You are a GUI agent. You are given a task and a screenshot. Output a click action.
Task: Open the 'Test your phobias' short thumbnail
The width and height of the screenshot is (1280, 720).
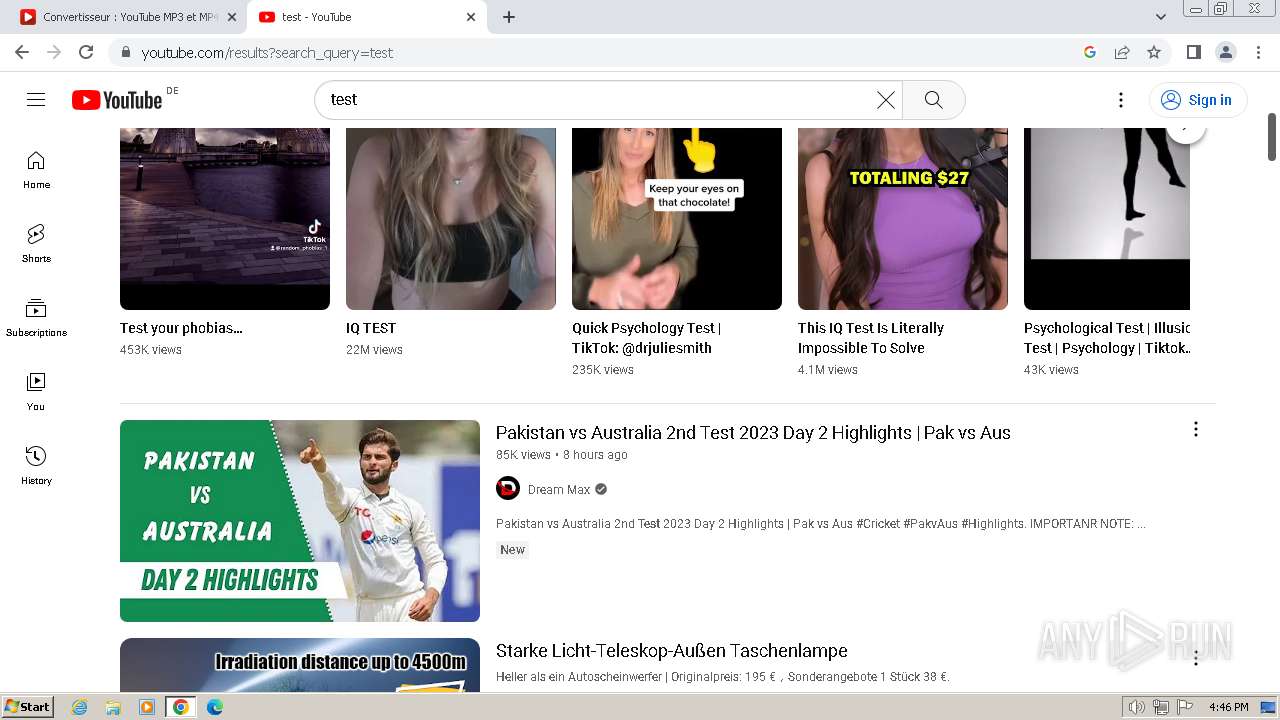tap(225, 218)
